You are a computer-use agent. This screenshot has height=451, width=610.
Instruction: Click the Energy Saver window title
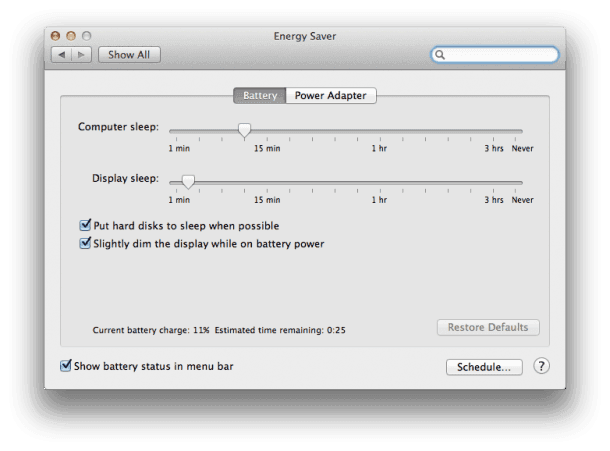point(305,37)
